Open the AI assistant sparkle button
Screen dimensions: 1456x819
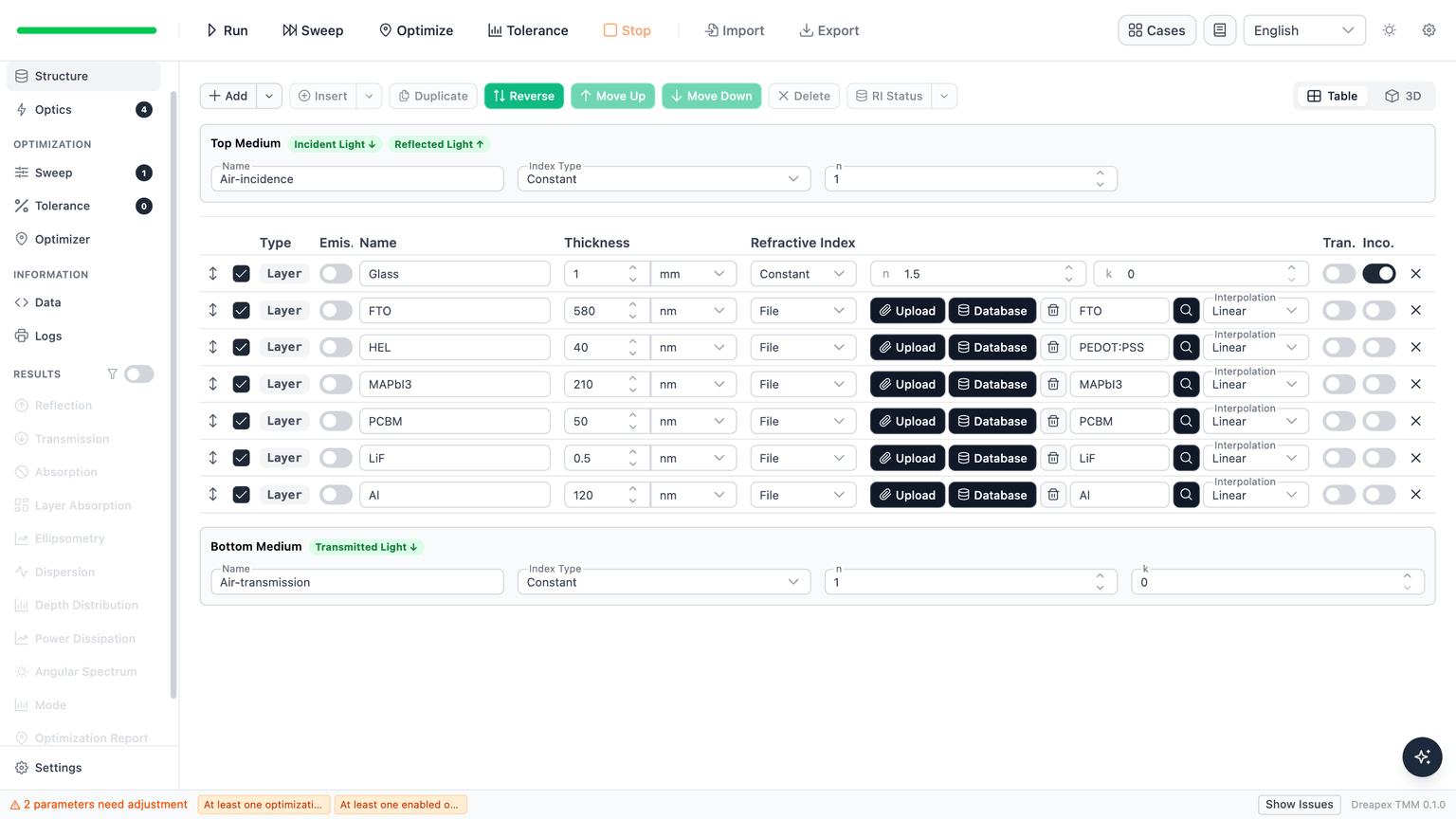tap(1422, 756)
